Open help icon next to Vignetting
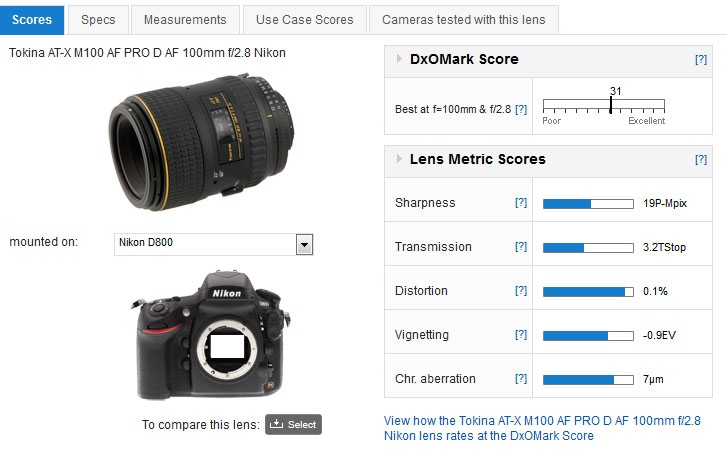 pyautogui.click(x=521, y=335)
